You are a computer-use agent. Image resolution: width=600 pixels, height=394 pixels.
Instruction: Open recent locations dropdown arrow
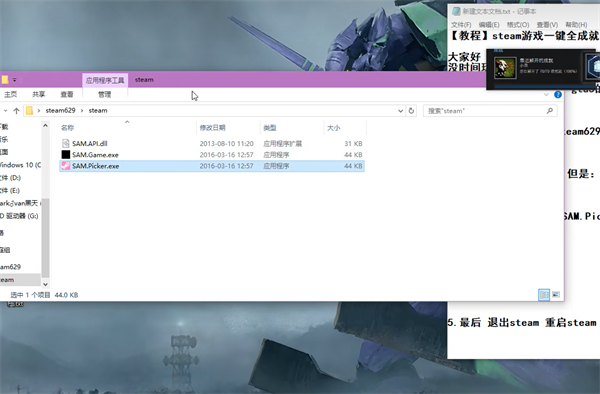pyautogui.click(x=5, y=111)
